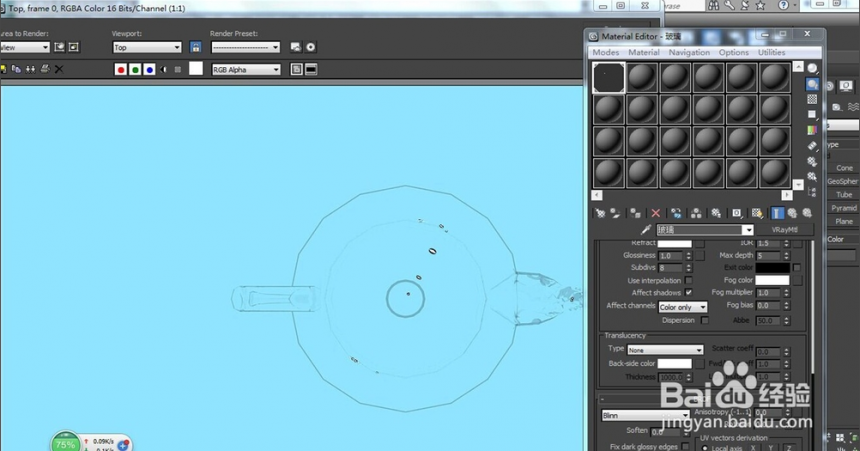Toggle checkered Background icon
The height and width of the screenshot is (451, 860).
pyautogui.click(x=812, y=99)
